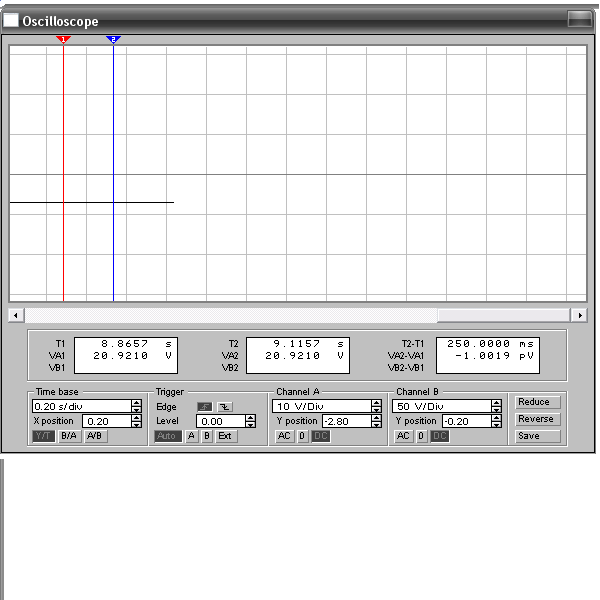The height and width of the screenshot is (600, 600).
Task: Click the horizontal scrollbar thumb
Action: 504,315
